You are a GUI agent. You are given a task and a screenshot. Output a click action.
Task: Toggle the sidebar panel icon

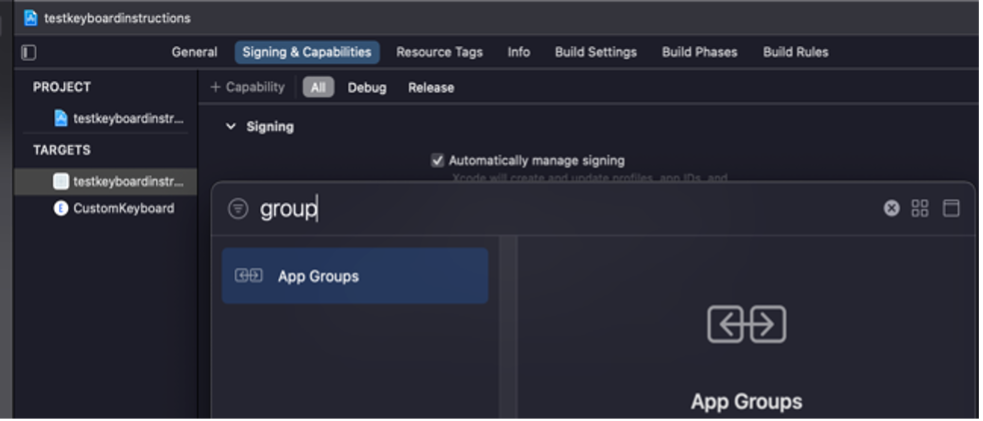click(x=29, y=53)
